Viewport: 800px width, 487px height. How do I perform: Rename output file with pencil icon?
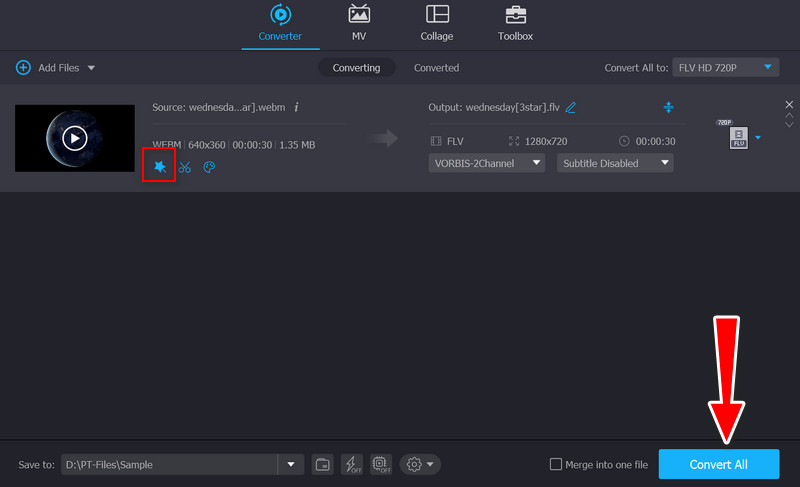(x=571, y=107)
